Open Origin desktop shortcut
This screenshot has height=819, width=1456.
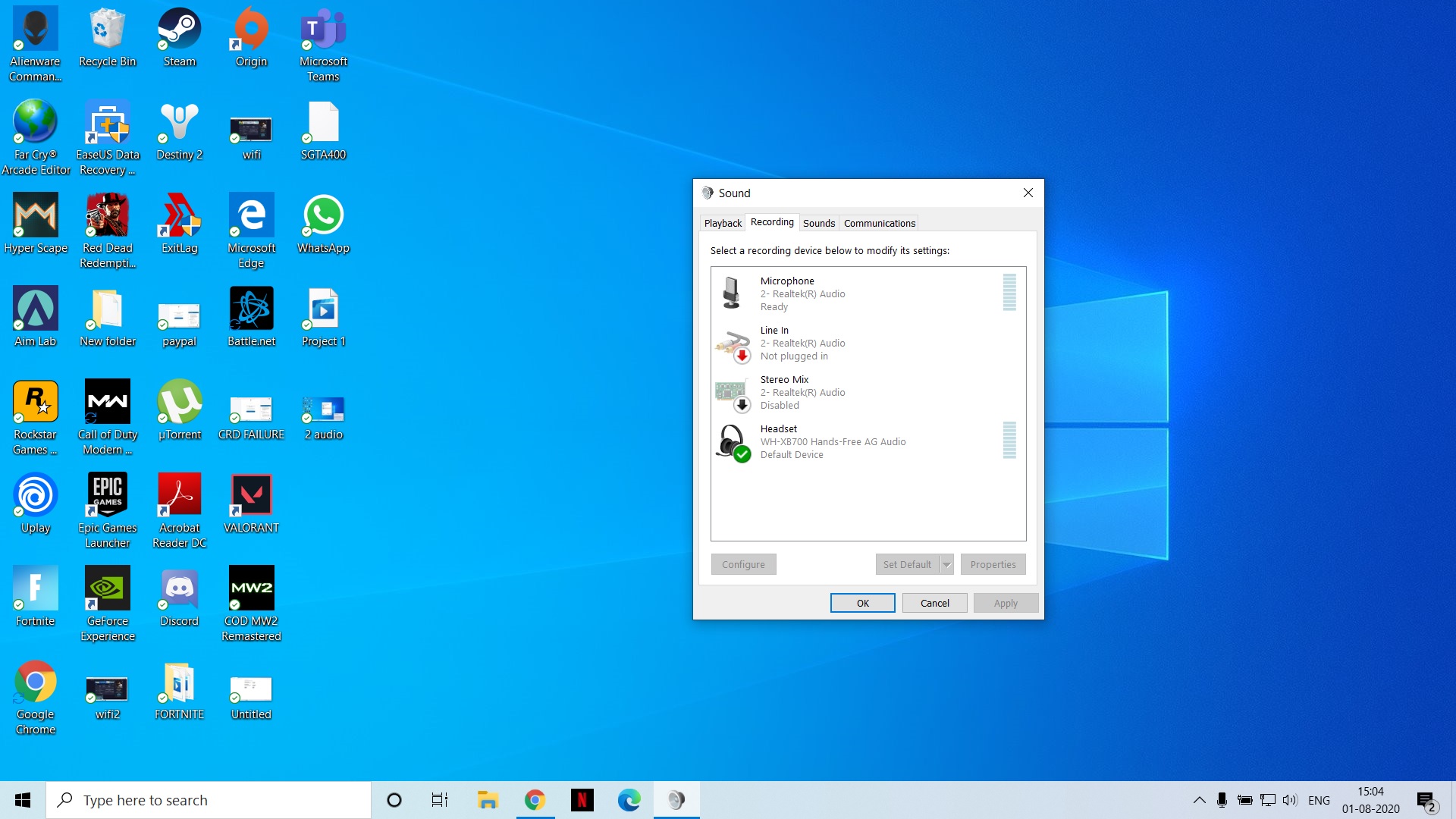tap(251, 38)
